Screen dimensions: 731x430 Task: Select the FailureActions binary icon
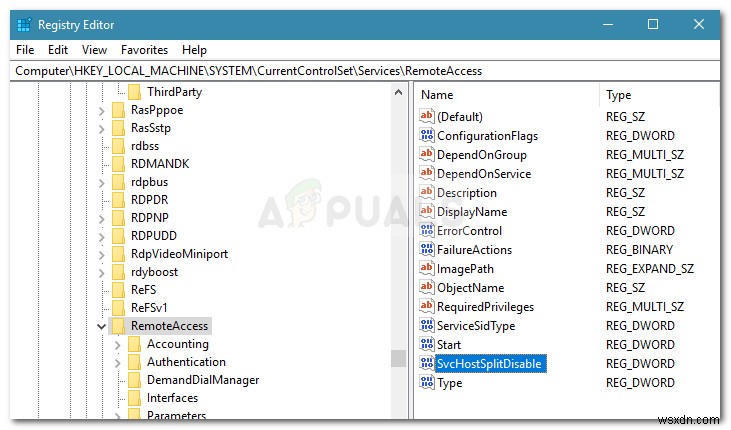(x=427, y=250)
